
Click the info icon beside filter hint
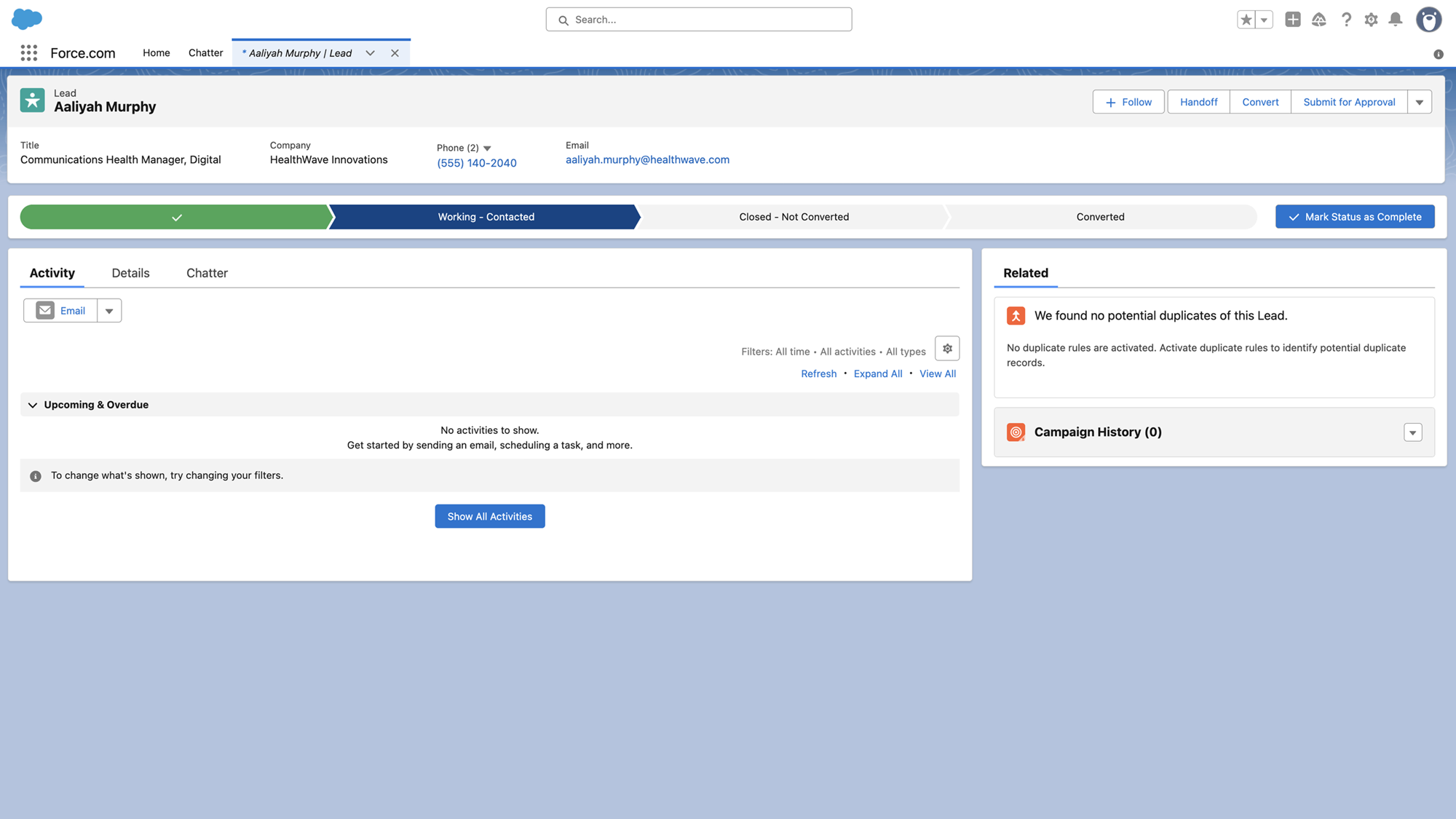tap(35, 476)
